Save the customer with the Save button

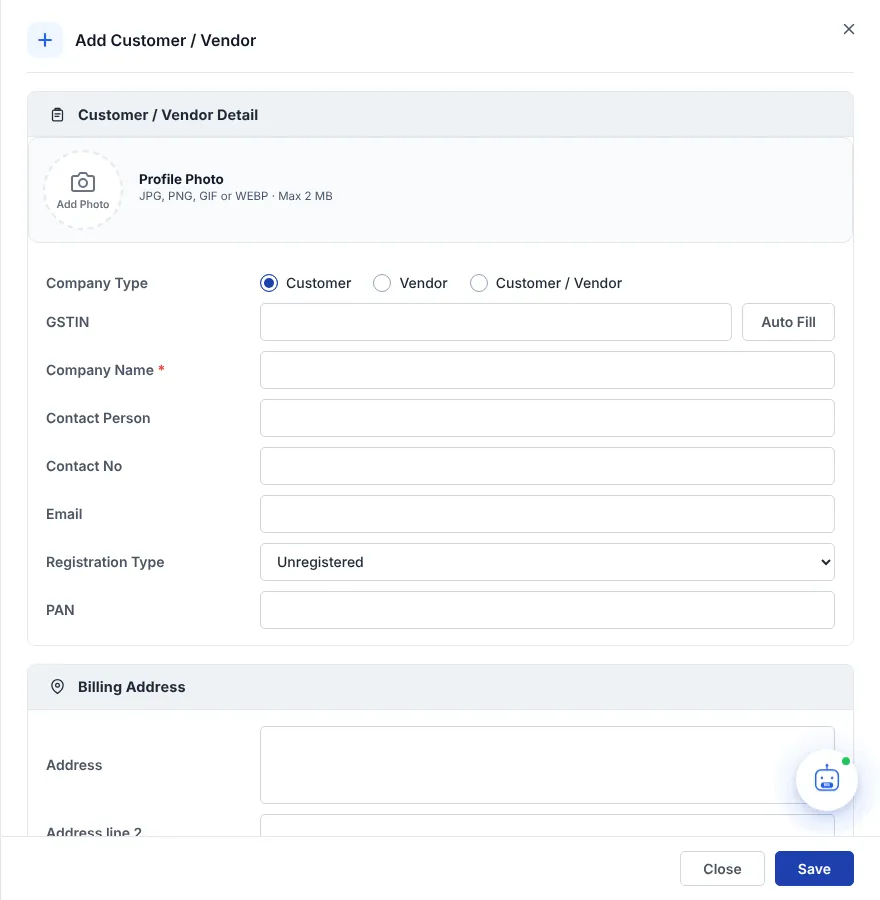[814, 868]
